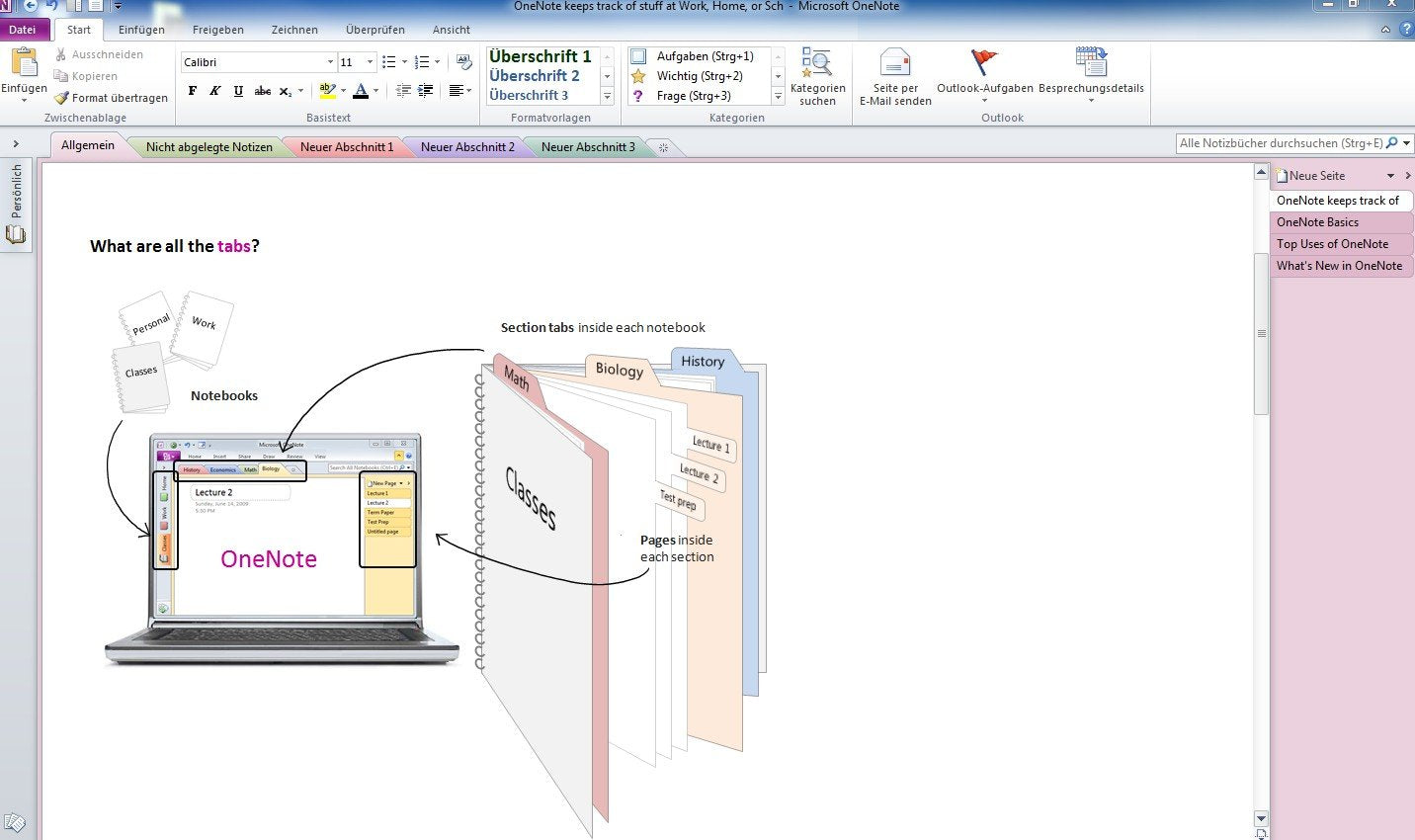Viewport: 1415px width, 840px height.
Task: Open the bullet list style dropdown
Action: 404,62
